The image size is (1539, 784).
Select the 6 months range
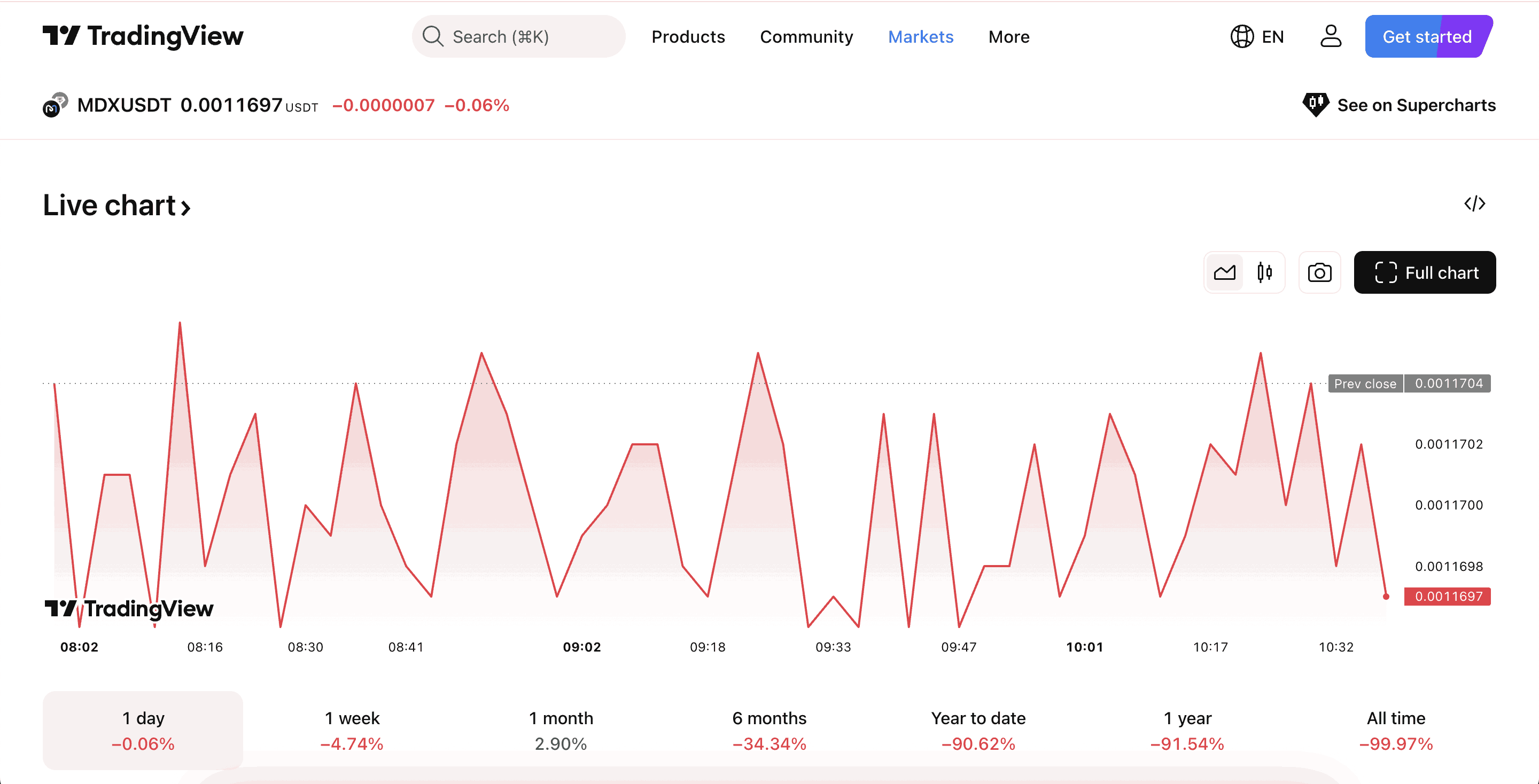[x=769, y=730]
